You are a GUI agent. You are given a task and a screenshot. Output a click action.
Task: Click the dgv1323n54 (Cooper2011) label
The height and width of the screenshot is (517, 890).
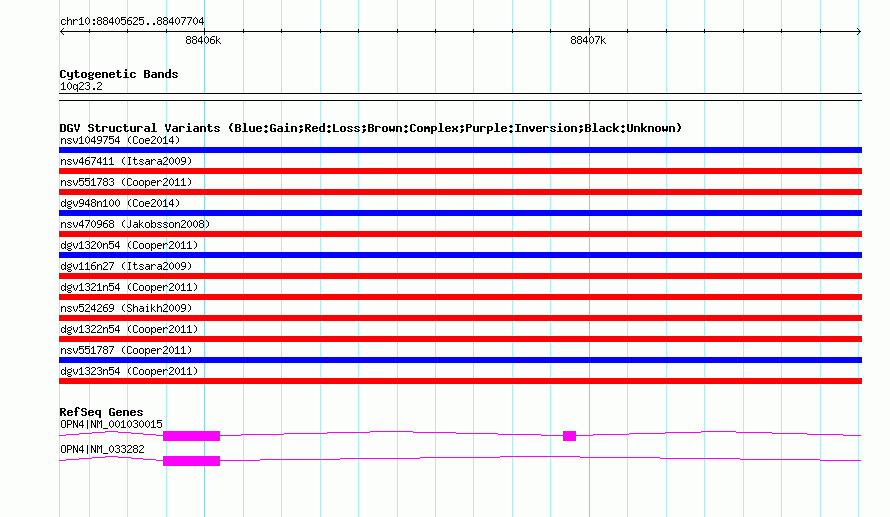pyautogui.click(x=129, y=371)
